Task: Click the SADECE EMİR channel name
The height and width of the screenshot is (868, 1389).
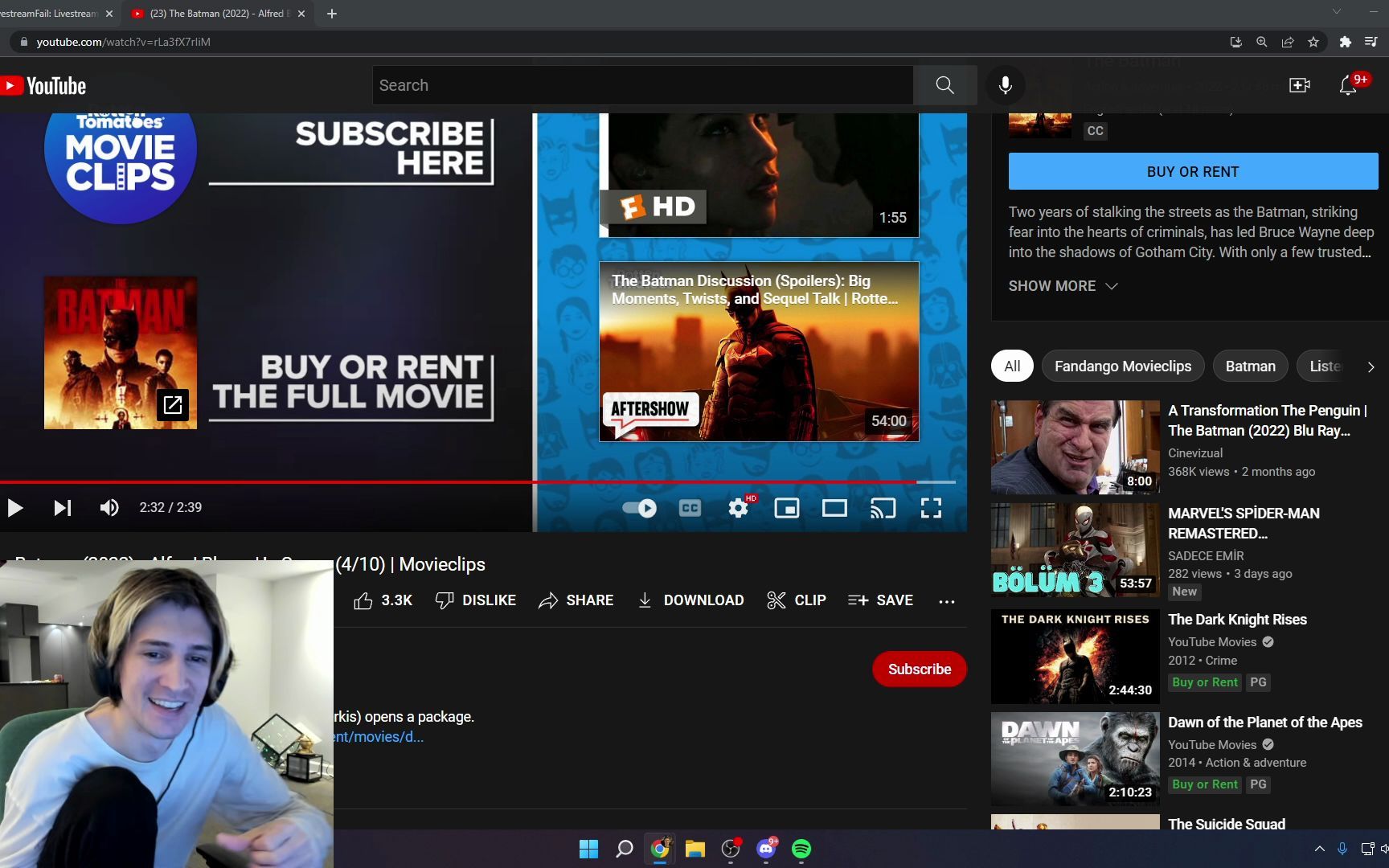Action: 1206,555
